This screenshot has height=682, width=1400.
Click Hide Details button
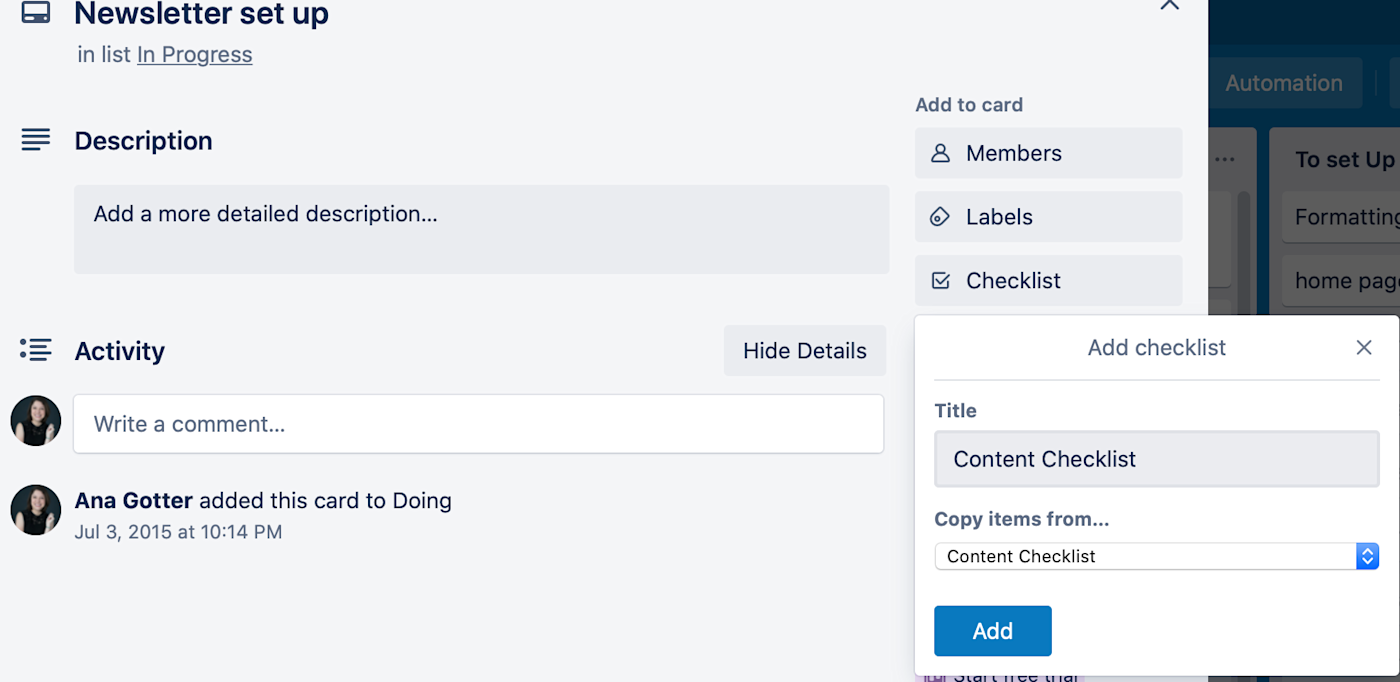click(804, 351)
